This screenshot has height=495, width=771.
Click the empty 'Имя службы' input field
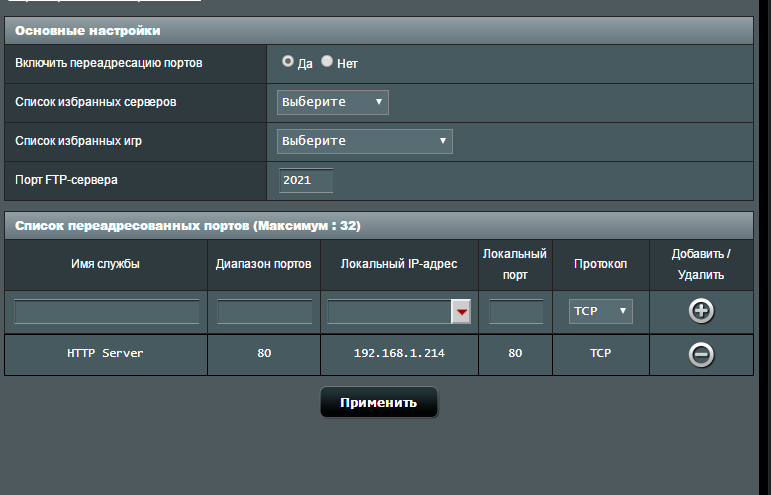click(107, 311)
